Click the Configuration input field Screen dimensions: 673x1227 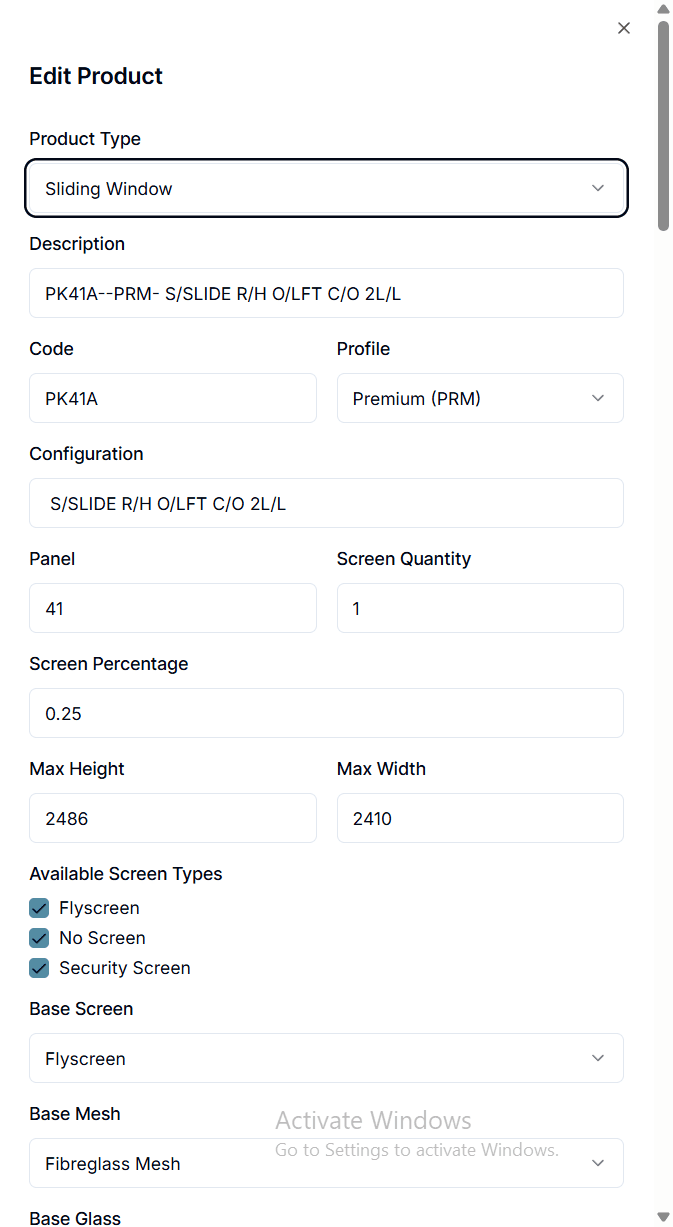(326, 503)
